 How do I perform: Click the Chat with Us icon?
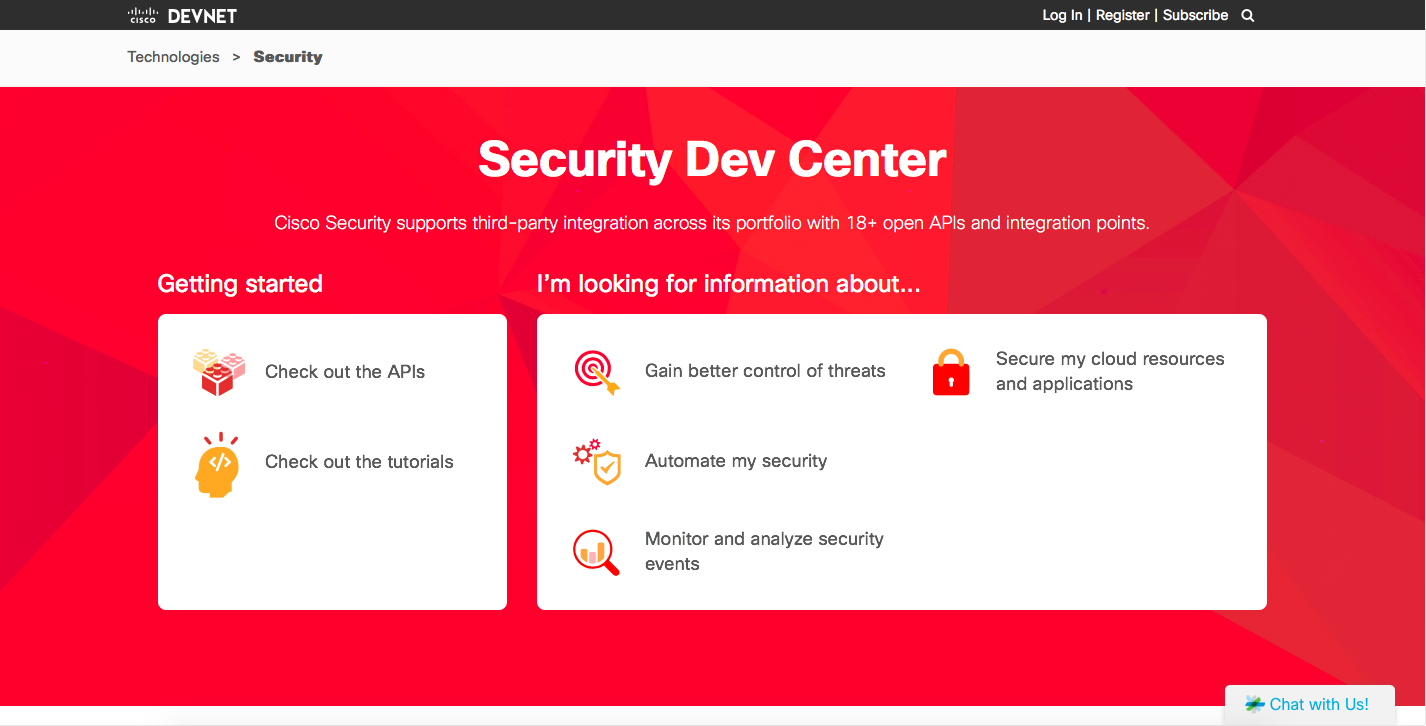(1255, 704)
